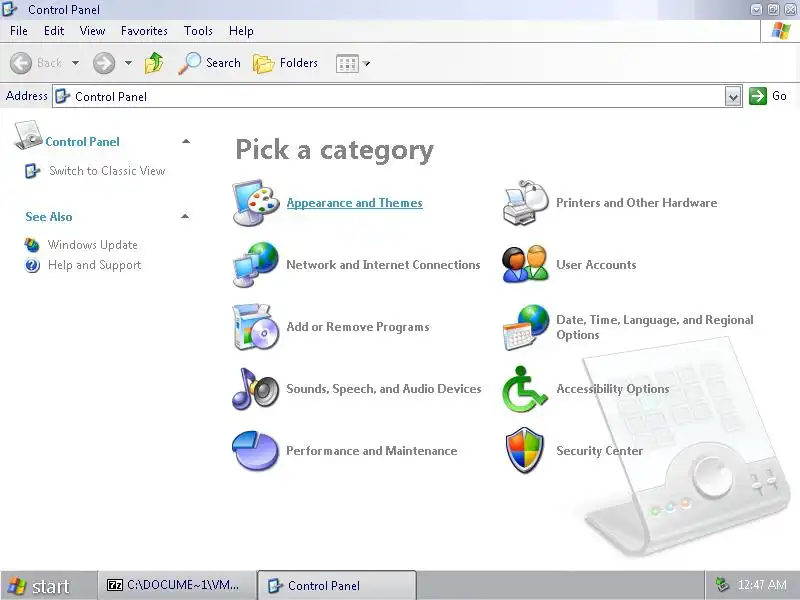Click the network tray icon near the clock

point(722,584)
